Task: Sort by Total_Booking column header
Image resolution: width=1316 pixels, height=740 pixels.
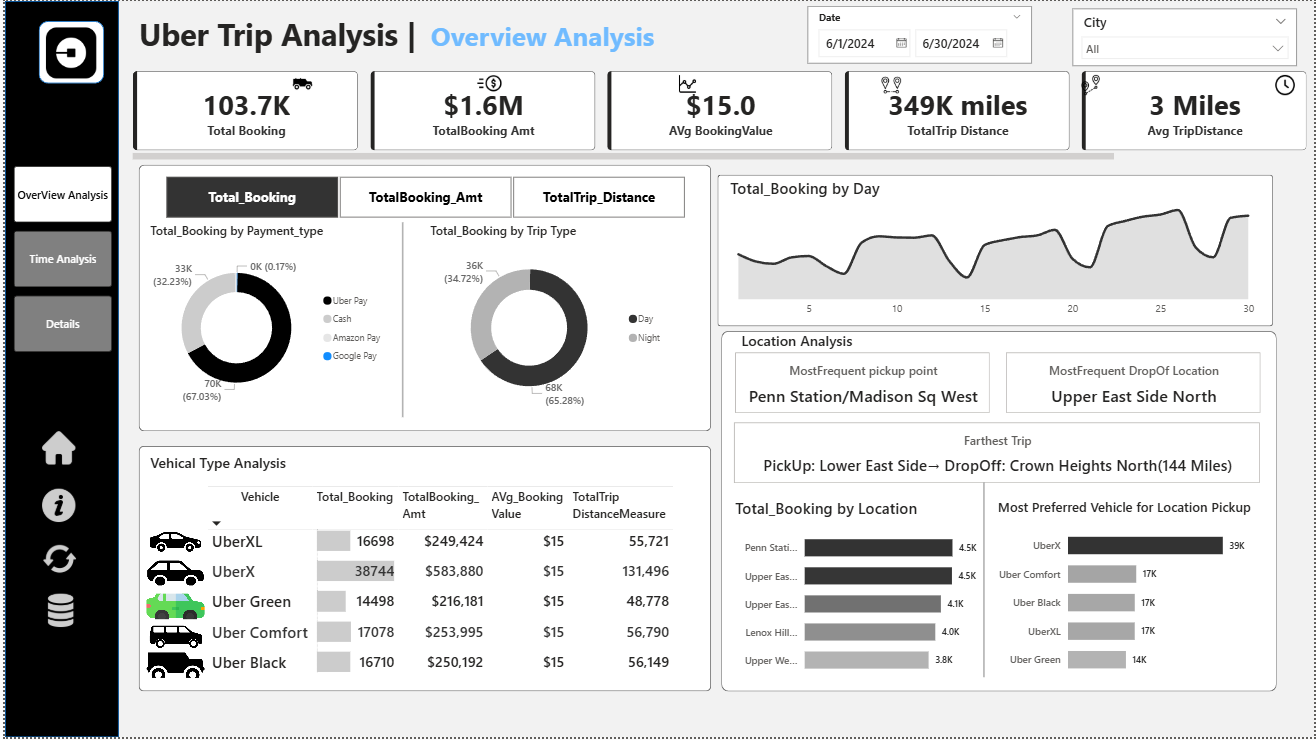Action: (x=355, y=497)
